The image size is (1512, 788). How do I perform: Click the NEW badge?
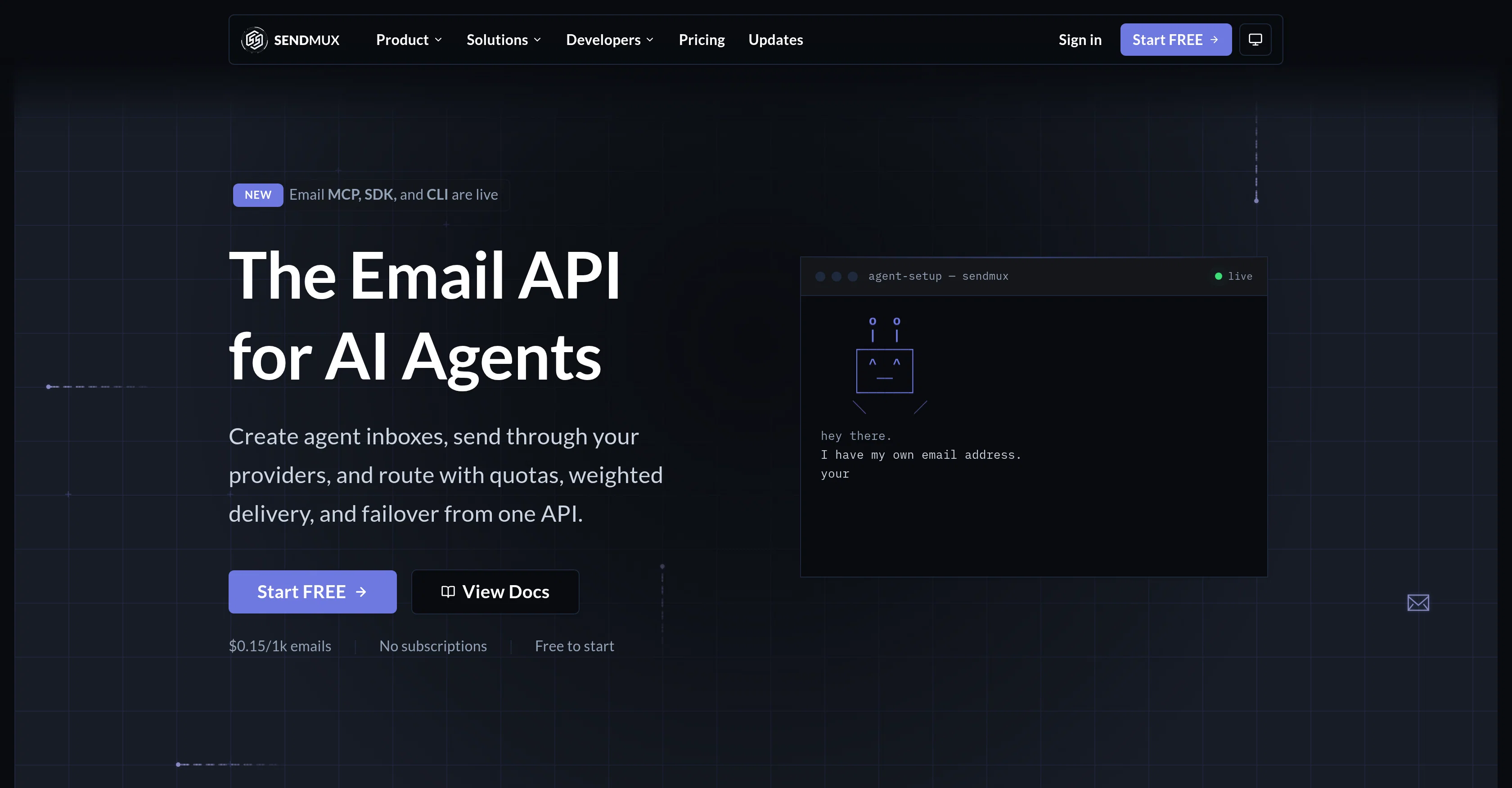click(x=258, y=195)
